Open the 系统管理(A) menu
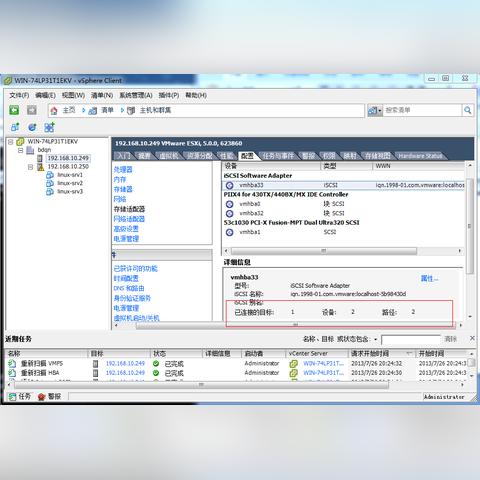 click(x=136, y=95)
